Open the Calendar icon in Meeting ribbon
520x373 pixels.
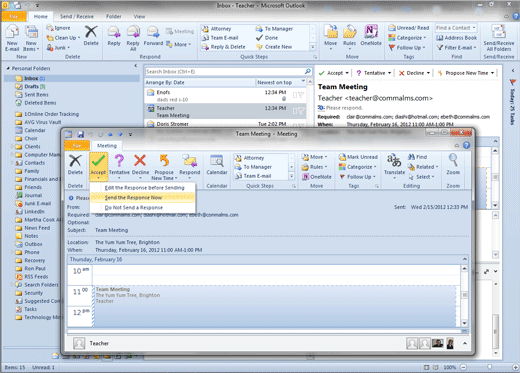click(x=217, y=161)
